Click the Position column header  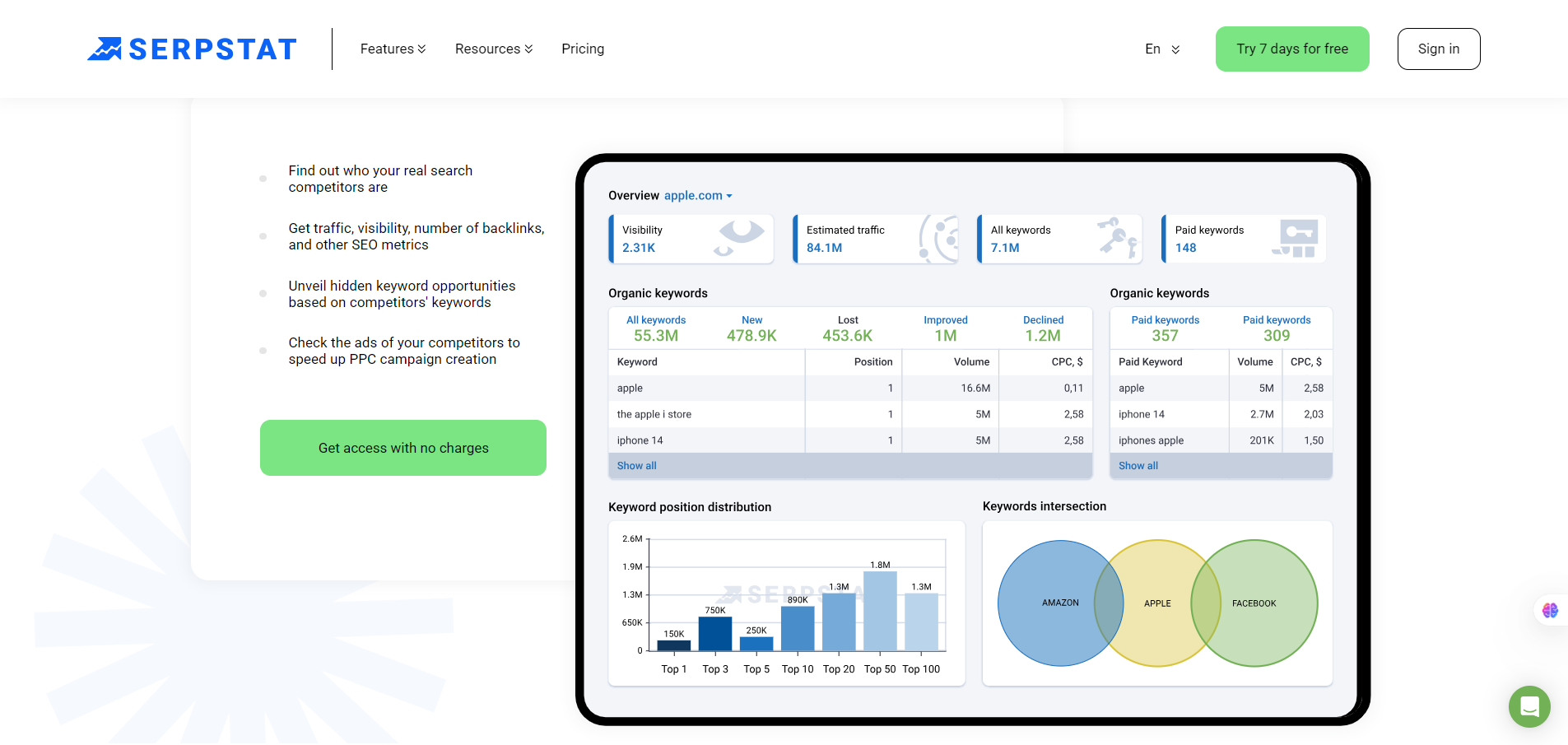(872, 361)
